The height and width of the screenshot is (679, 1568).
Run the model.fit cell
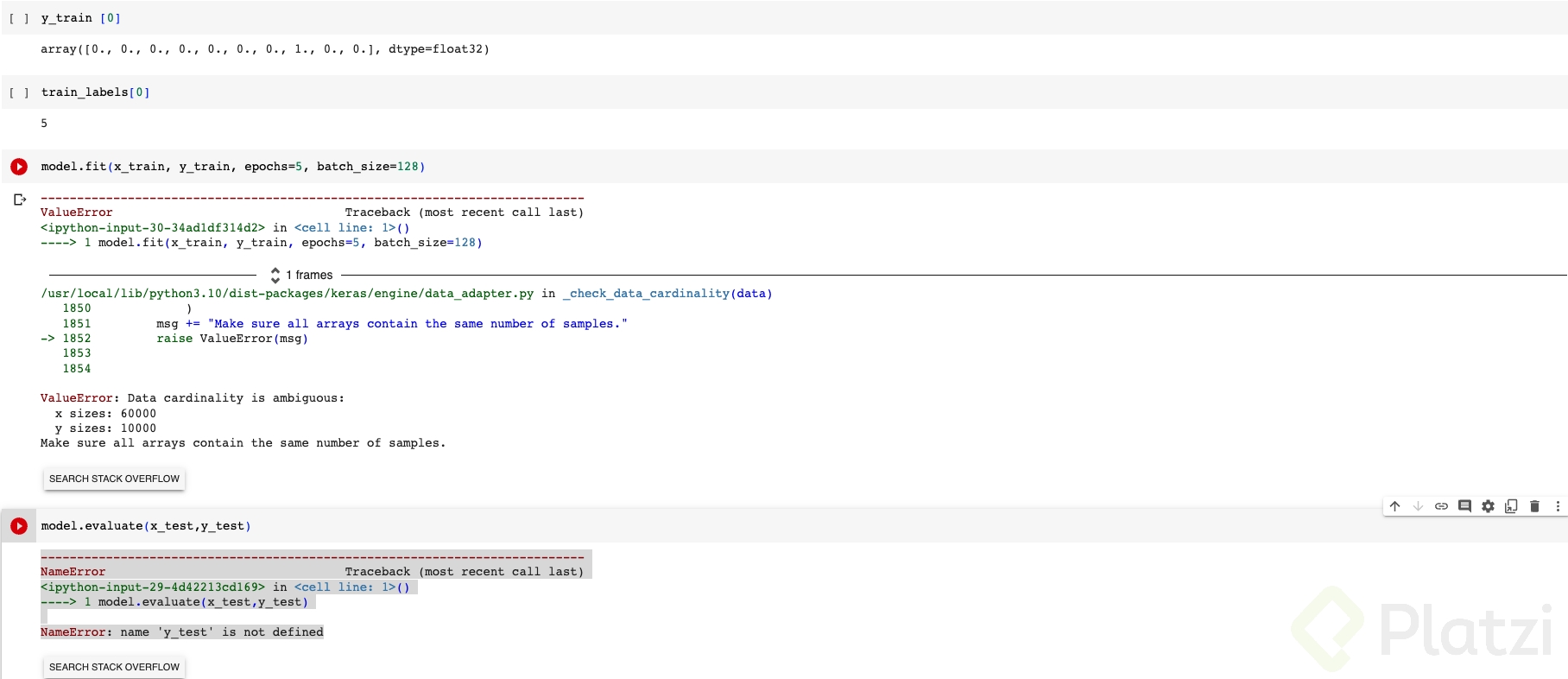pyautogui.click(x=19, y=166)
